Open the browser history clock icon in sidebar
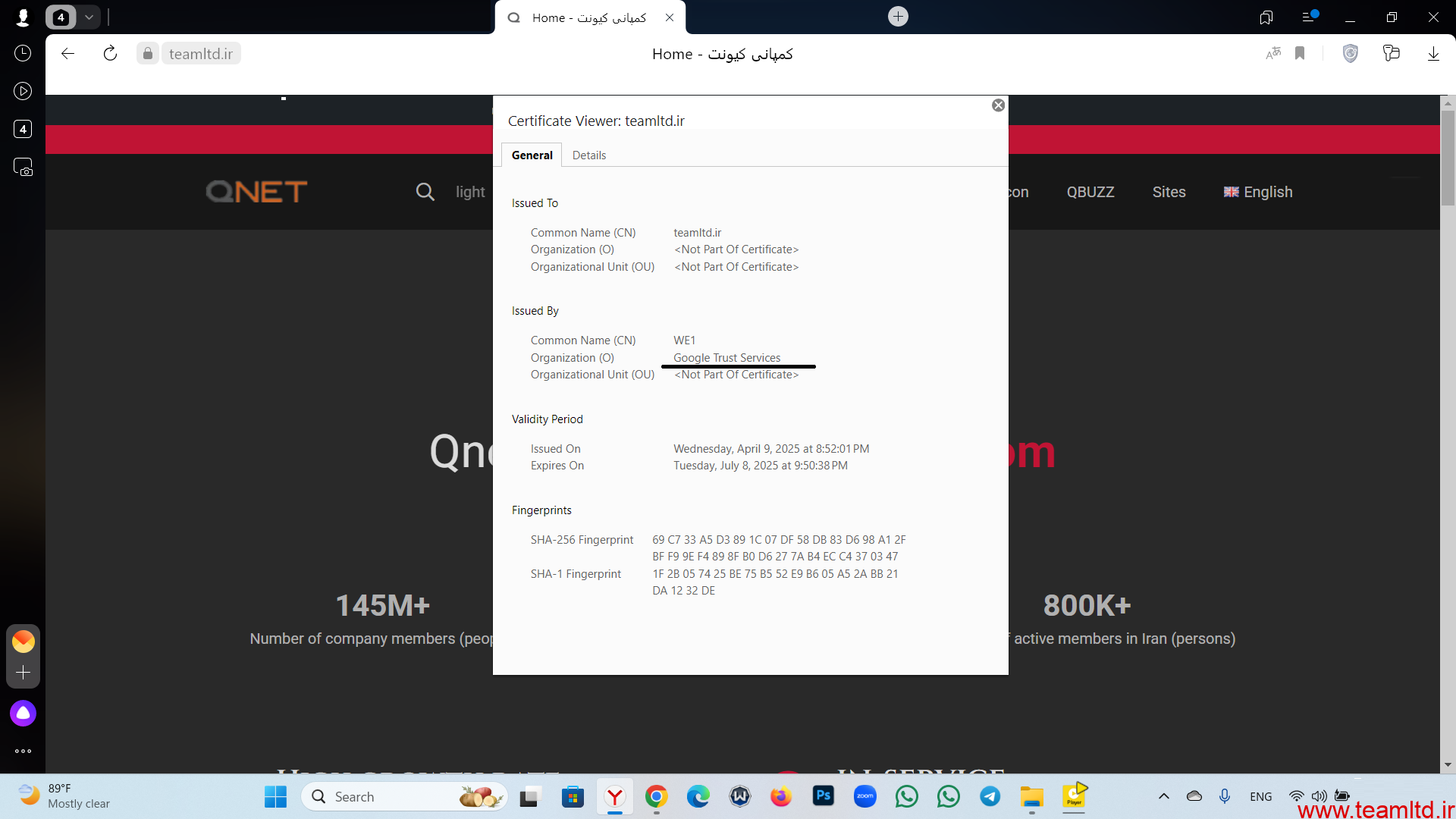Image resolution: width=1456 pixels, height=819 pixels. [x=23, y=53]
